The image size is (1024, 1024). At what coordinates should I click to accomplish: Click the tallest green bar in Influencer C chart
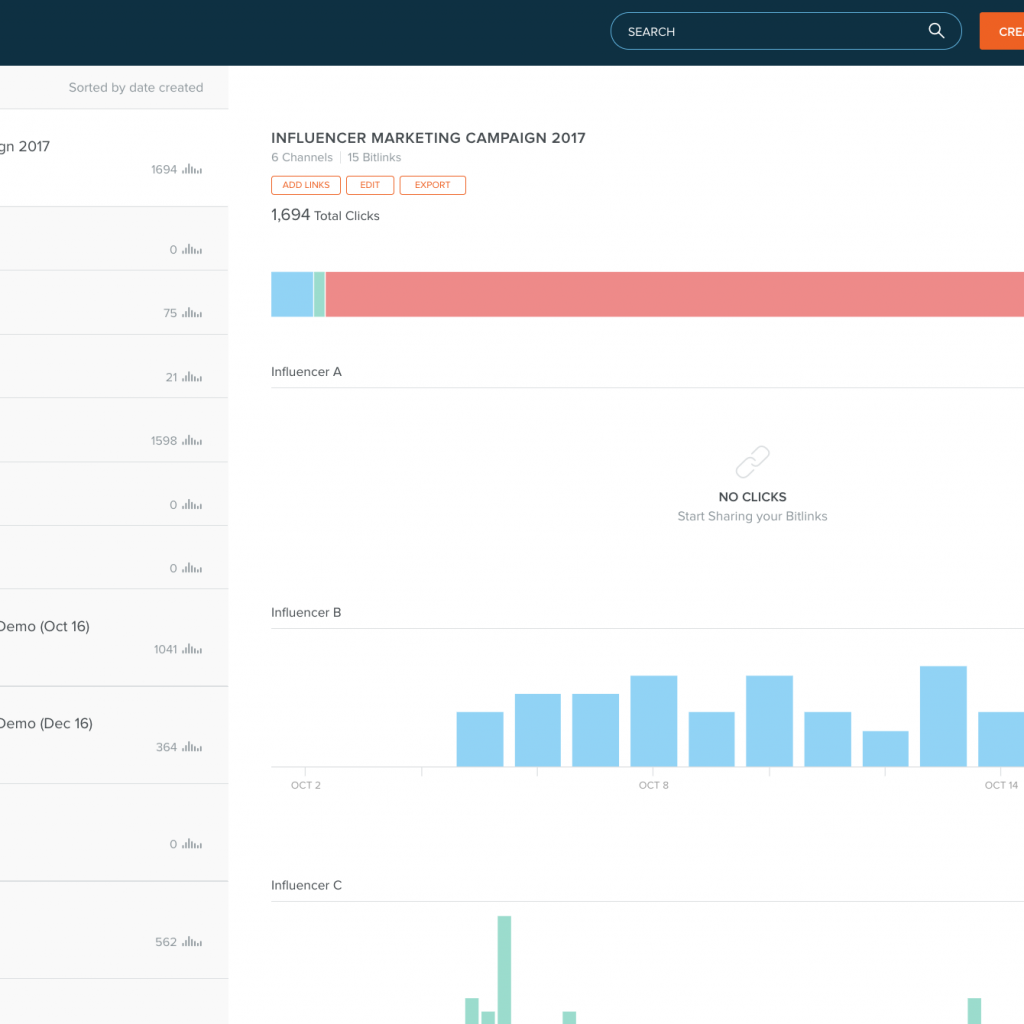coord(504,970)
